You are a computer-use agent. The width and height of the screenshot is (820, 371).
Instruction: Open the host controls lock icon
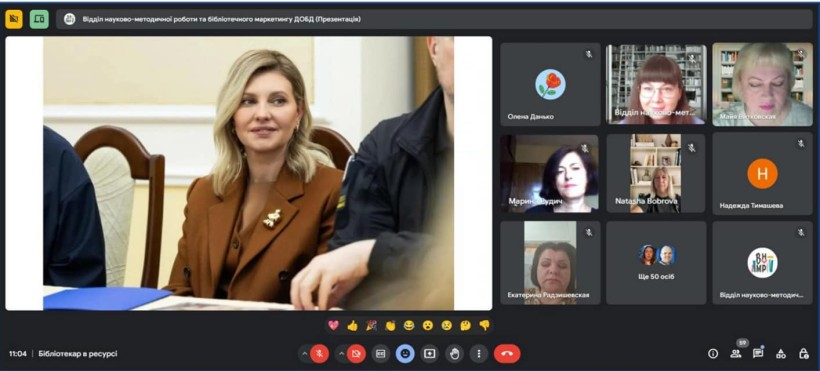tap(804, 353)
